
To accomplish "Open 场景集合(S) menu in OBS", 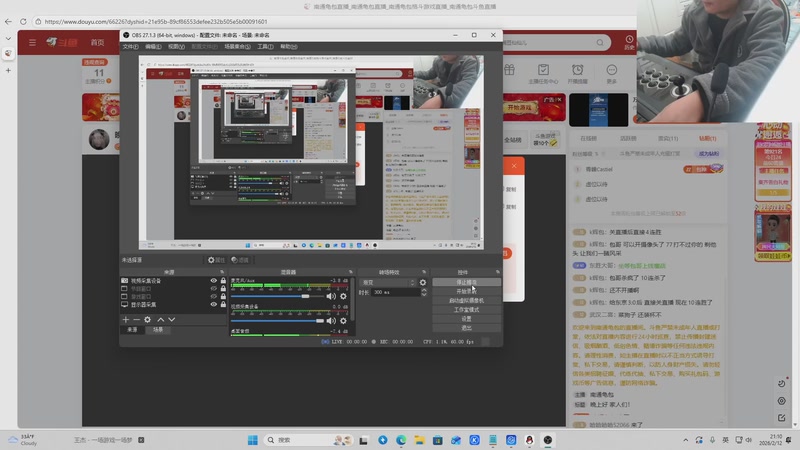I will point(237,46).
